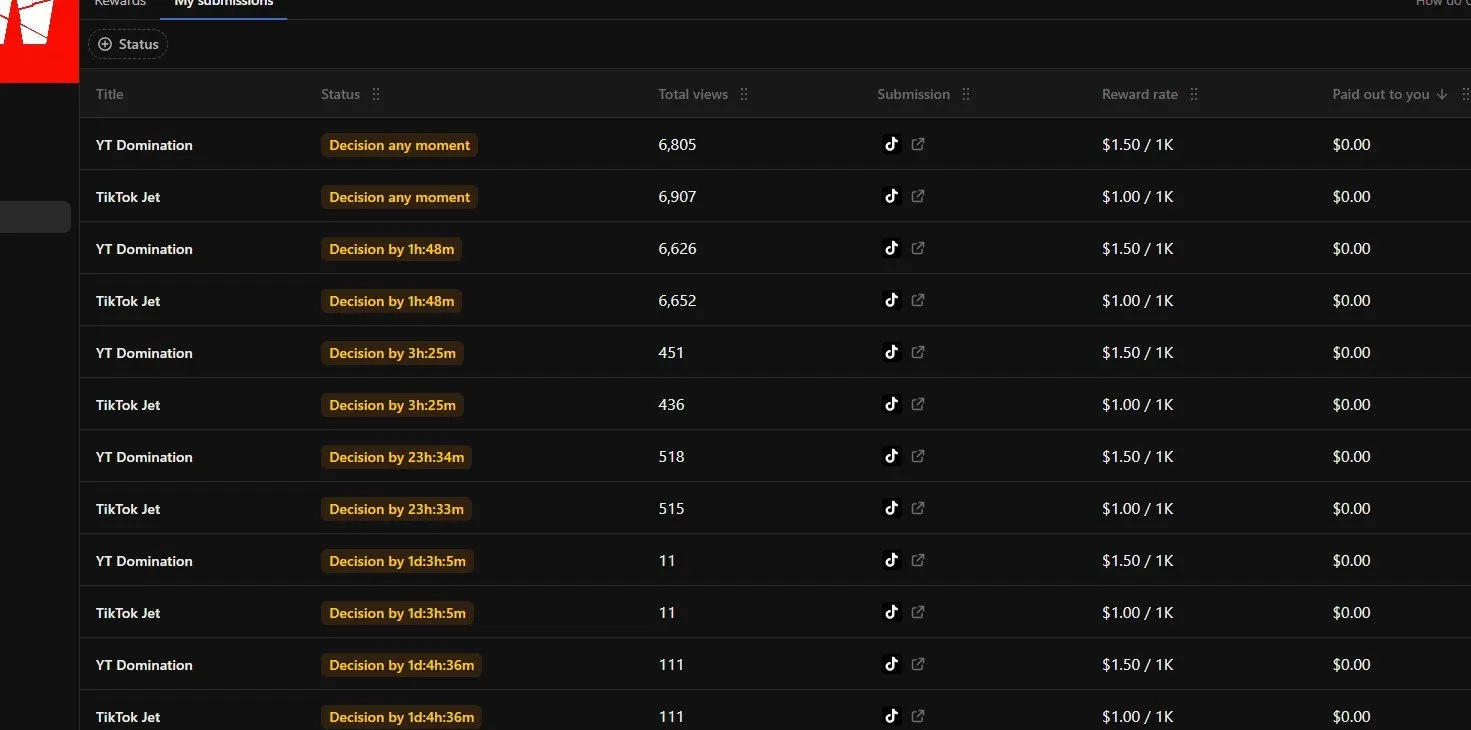Image resolution: width=1471 pixels, height=730 pixels.
Task: Click the TikTok icon in the 436 views row
Action: 892,404
